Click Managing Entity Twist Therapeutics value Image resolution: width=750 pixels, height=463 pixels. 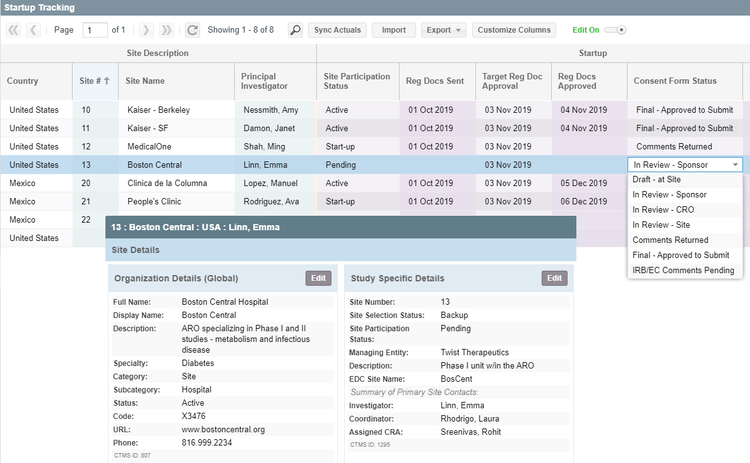click(474, 353)
